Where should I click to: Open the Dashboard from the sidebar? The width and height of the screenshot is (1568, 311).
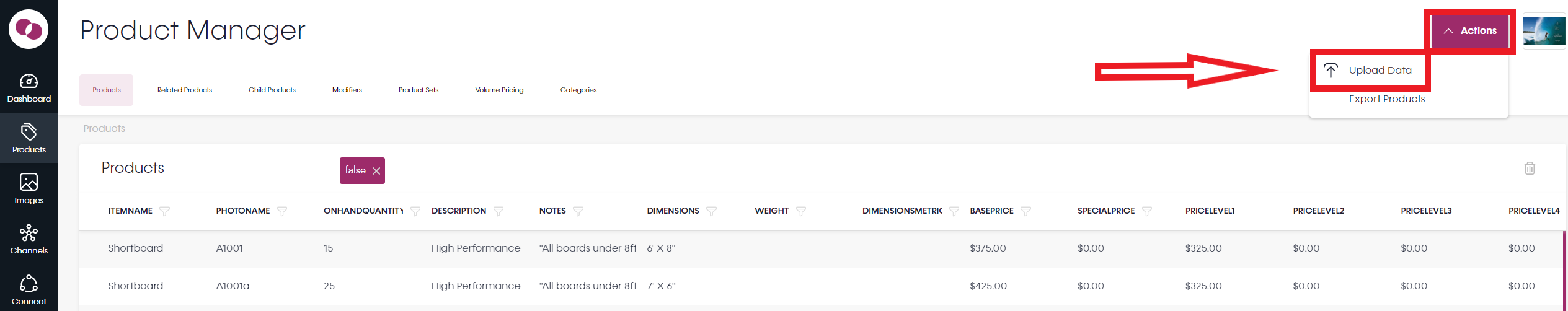click(x=29, y=88)
